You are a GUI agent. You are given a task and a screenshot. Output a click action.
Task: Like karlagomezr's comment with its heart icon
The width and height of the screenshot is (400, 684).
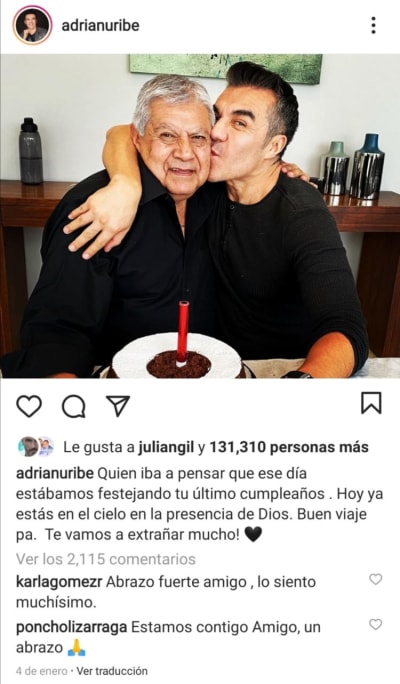[376, 579]
